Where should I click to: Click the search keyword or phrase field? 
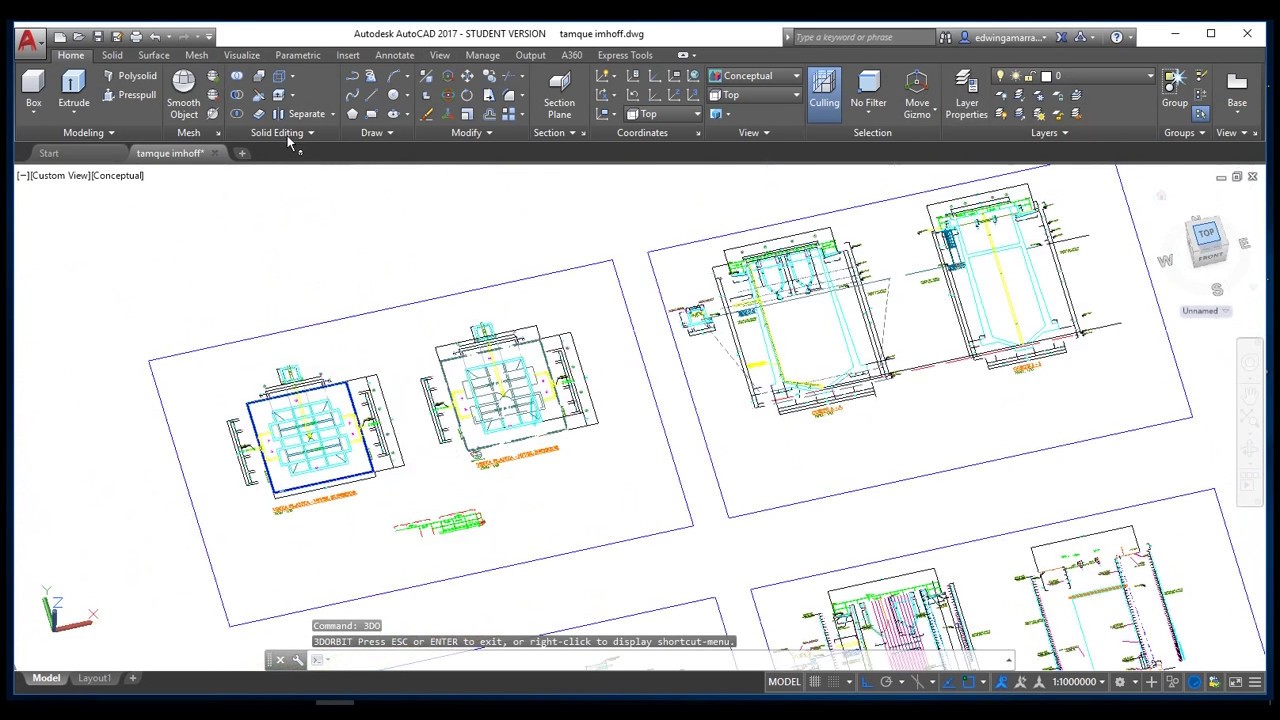tap(864, 37)
